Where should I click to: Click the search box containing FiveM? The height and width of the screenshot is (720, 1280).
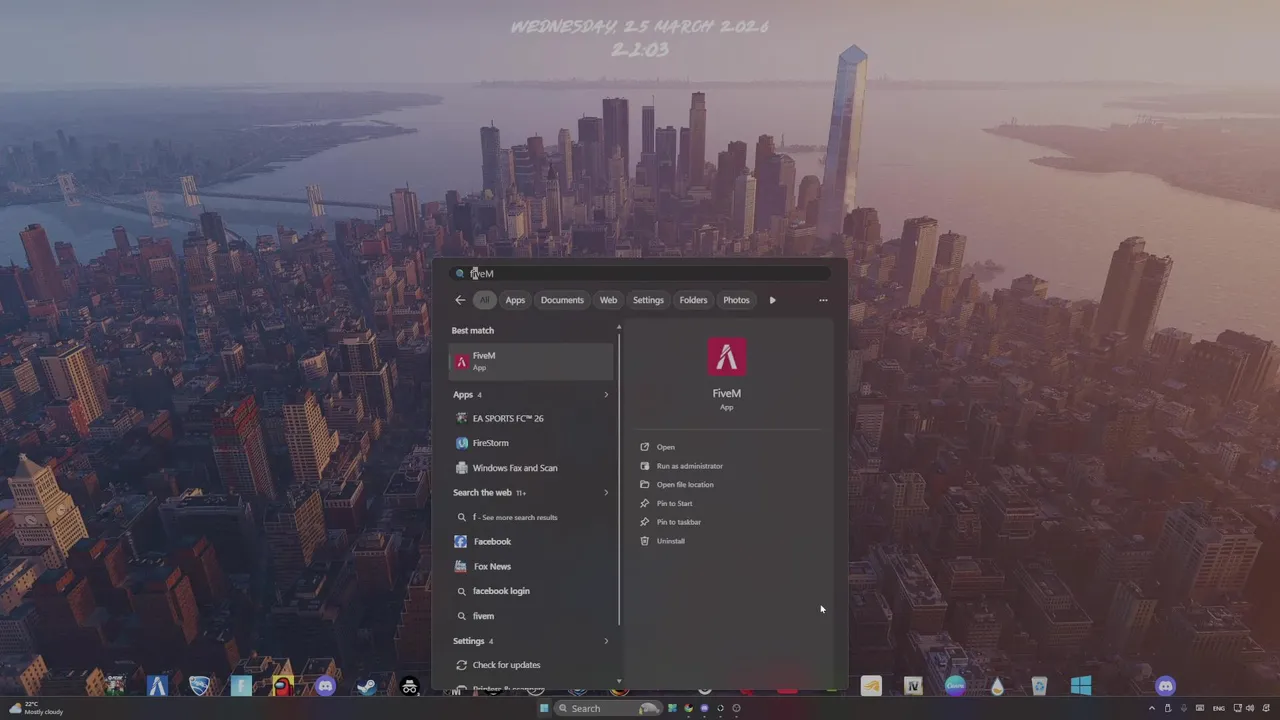(x=640, y=273)
